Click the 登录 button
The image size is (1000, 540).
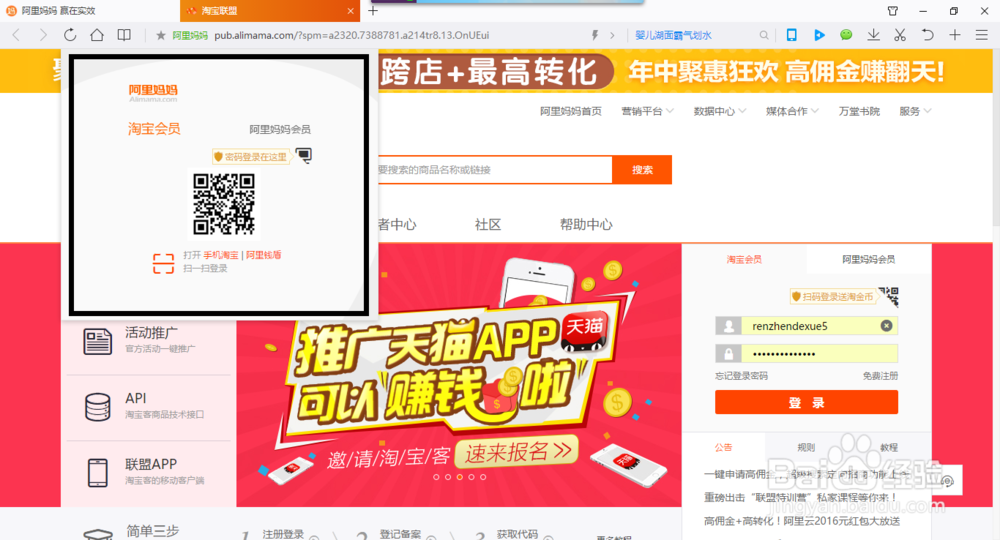pyautogui.click(x=806, y=402)
